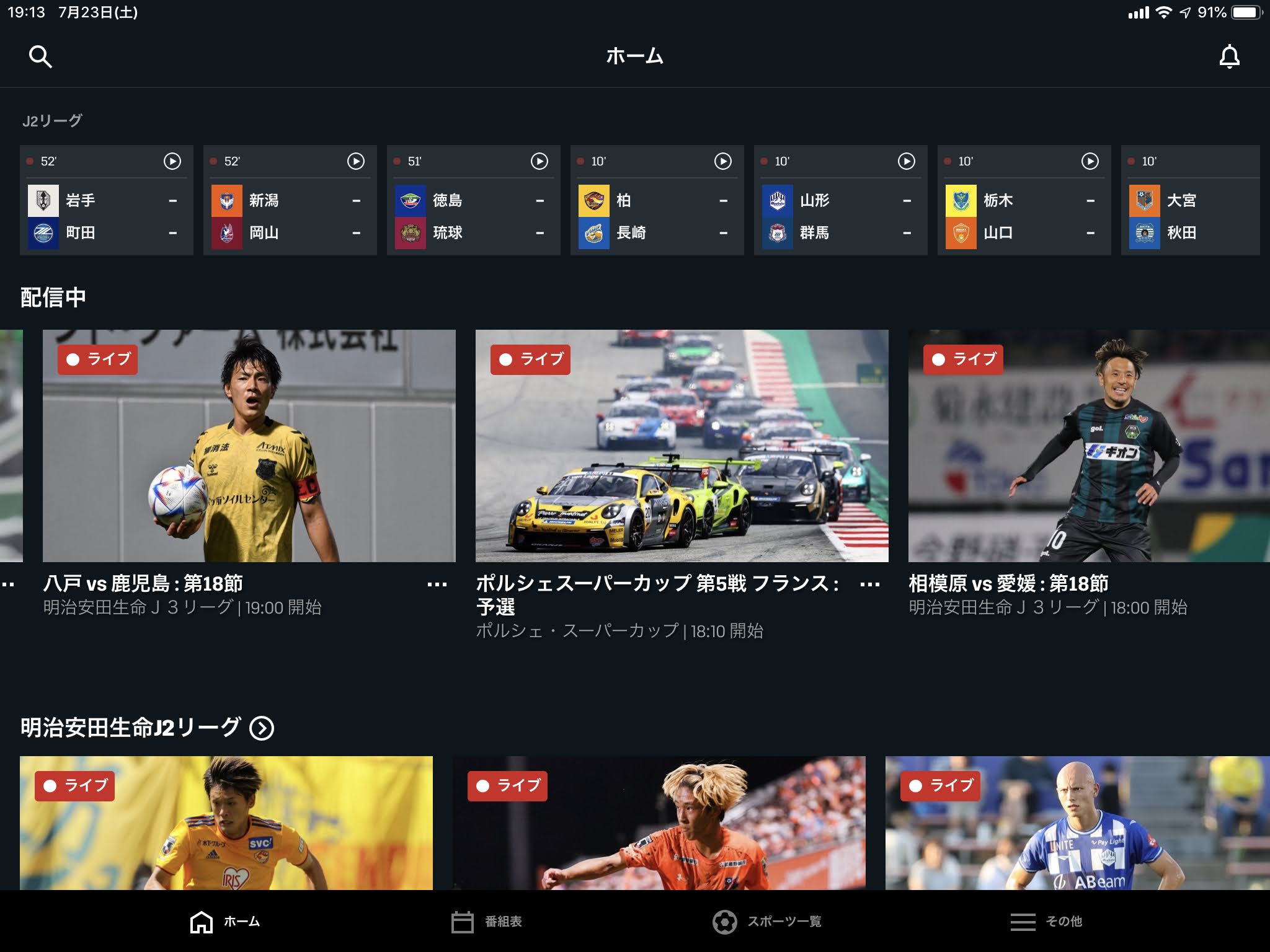
Task: Open search with the magnifying glass icon
Action: [40, 56]
